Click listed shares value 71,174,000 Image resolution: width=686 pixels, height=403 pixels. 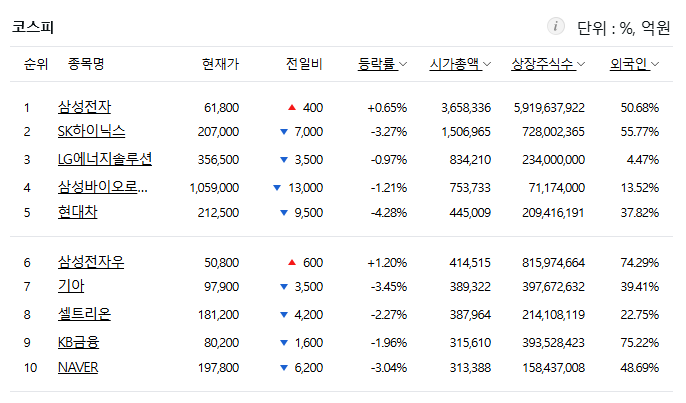point(556,188)
